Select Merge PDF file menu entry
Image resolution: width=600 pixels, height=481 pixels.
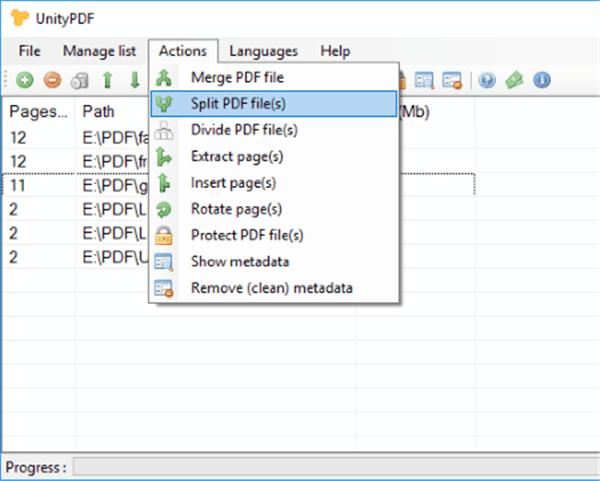tap(274, 78)
